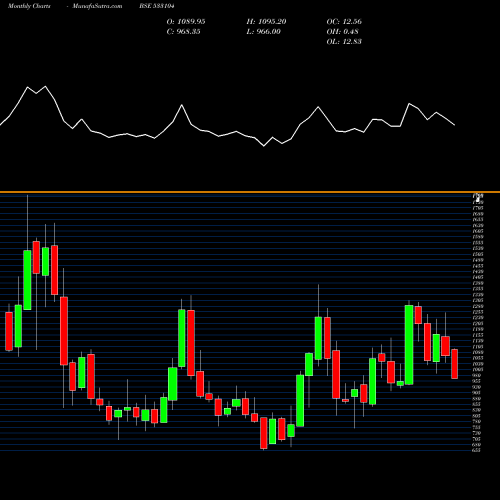Click the 'Monthly Charts' title text
Image resolution: width=500 pixels, height=500 pixels.
click(x=29, y=6)
